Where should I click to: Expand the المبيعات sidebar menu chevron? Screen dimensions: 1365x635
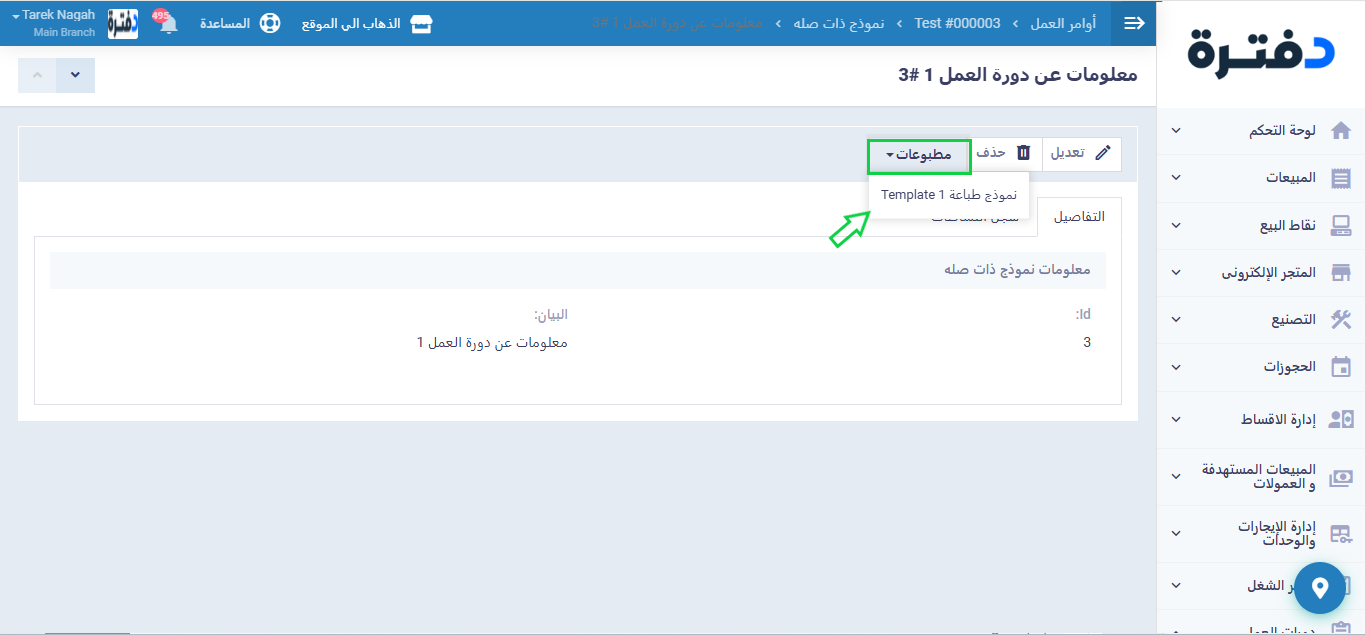pos(1176,178)
